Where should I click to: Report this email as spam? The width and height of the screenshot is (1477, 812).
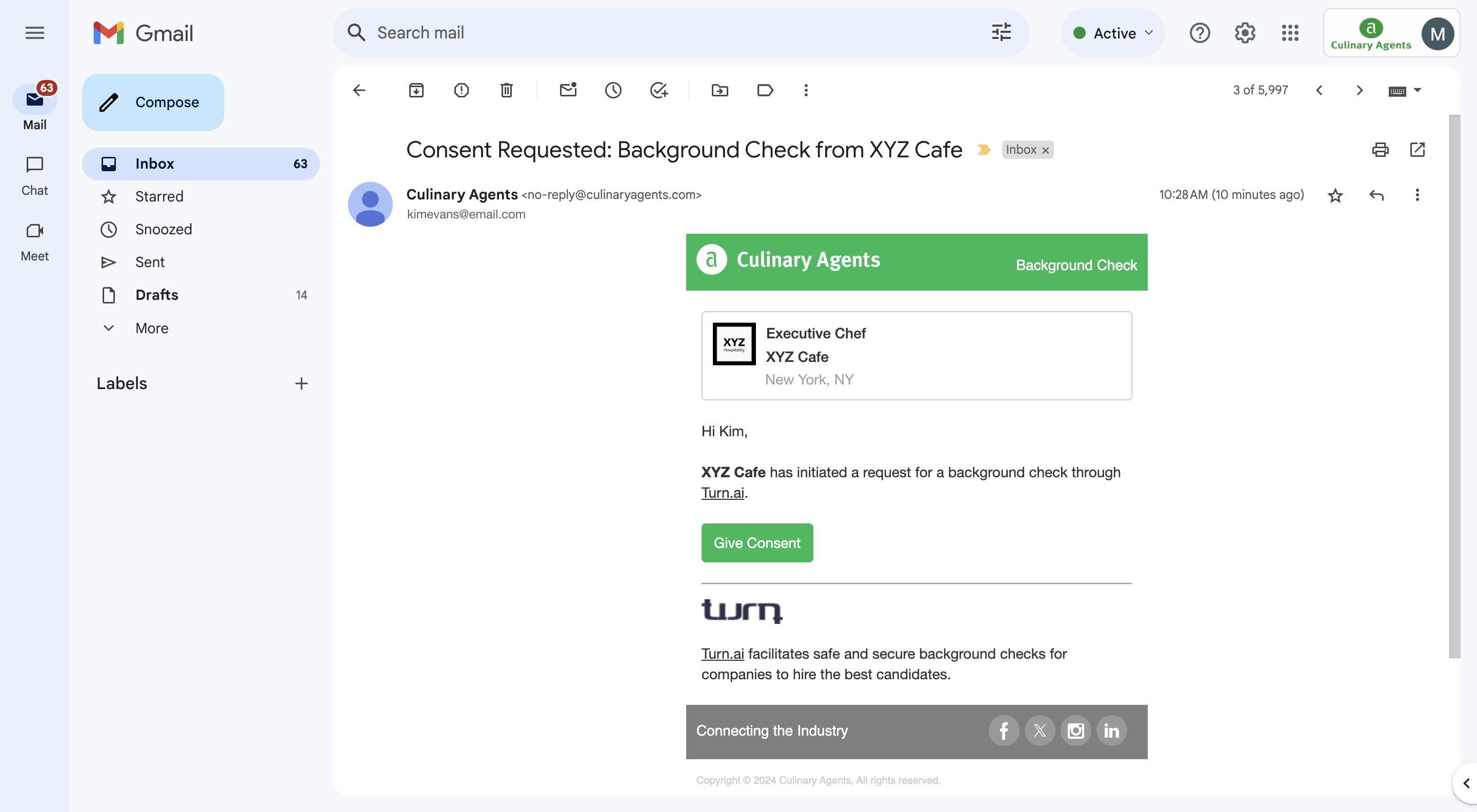coord(461,90)
